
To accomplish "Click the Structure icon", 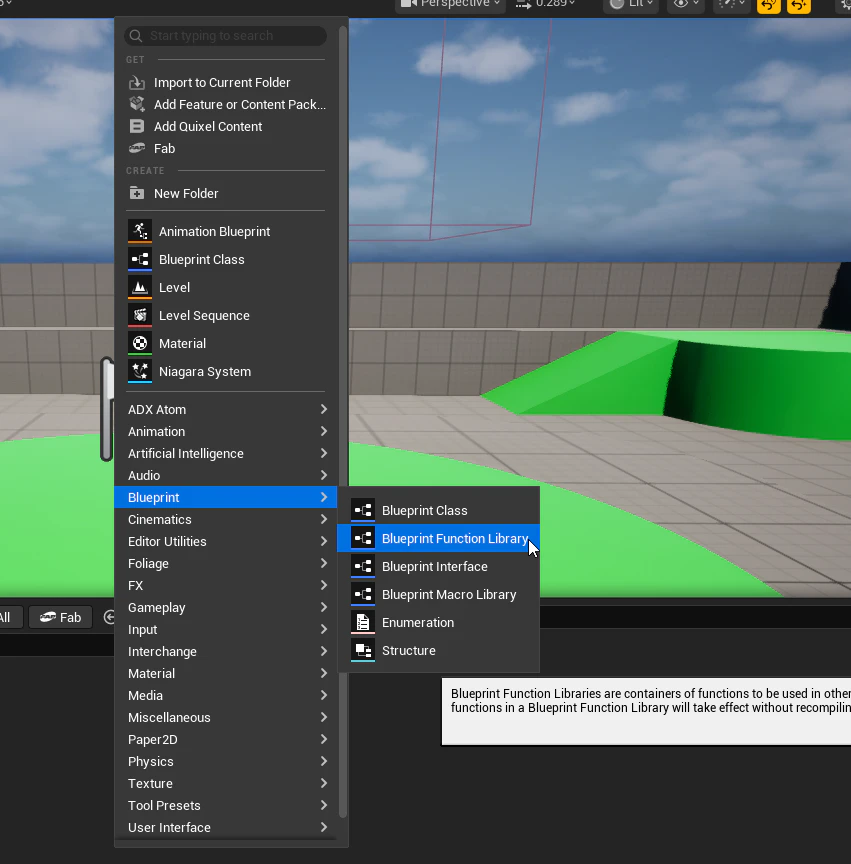I will click(363, 651).
